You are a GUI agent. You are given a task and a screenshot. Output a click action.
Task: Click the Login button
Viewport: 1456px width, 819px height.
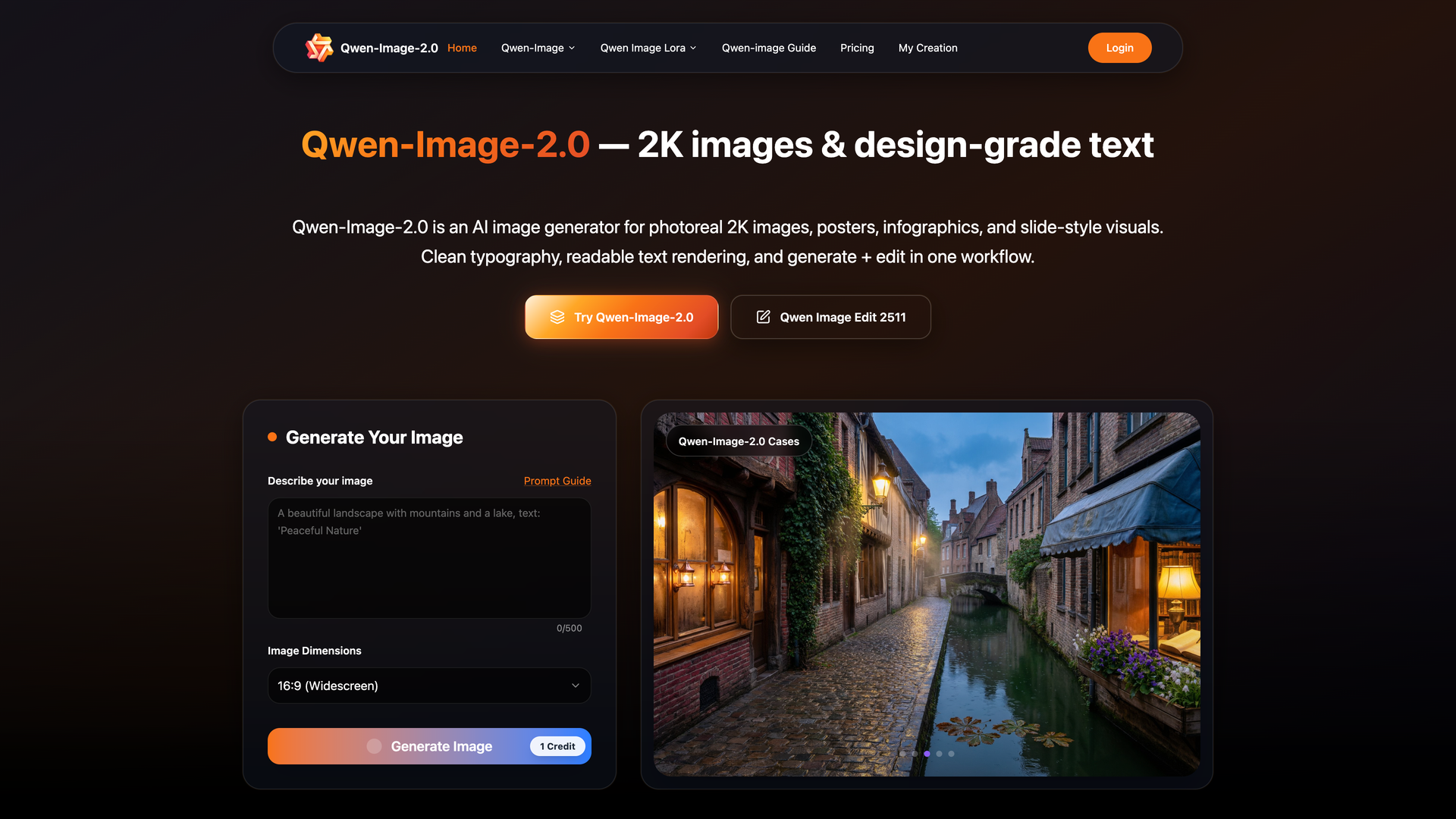coord(1119,48)
